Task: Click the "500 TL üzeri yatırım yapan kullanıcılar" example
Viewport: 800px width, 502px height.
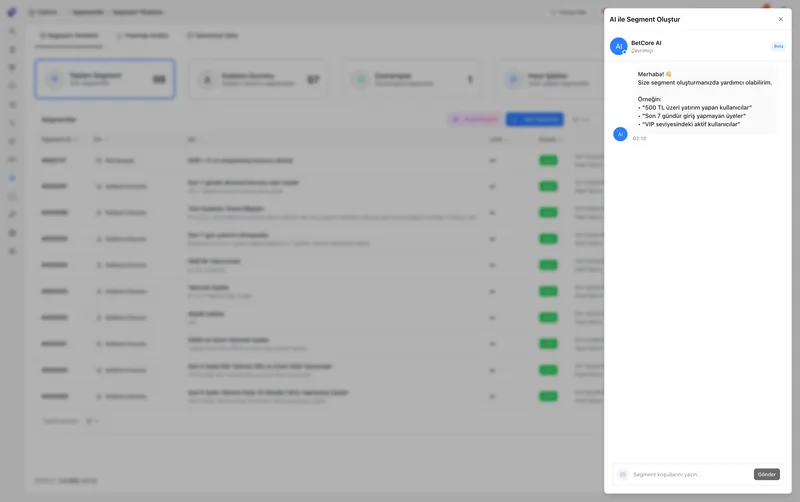Action: coord(696,108)
